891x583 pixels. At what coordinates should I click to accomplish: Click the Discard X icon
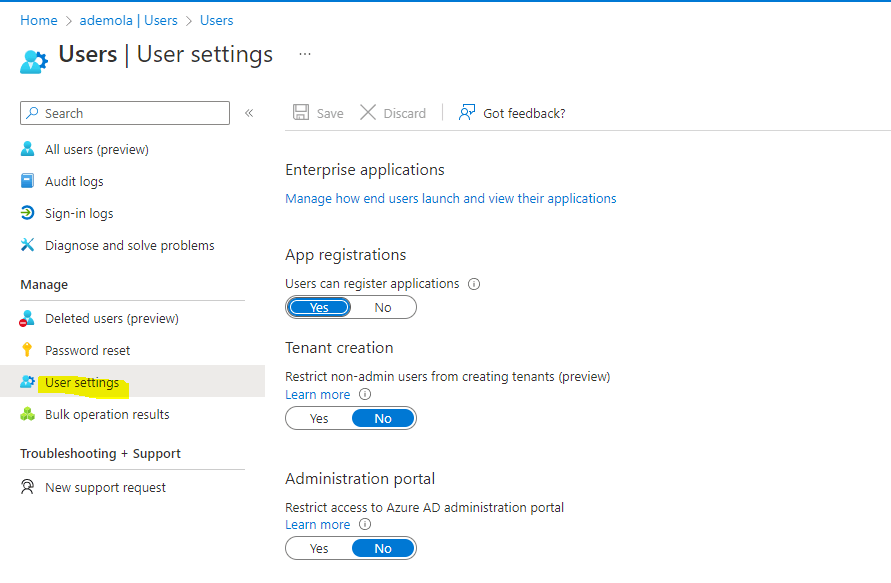click(368, 113)
